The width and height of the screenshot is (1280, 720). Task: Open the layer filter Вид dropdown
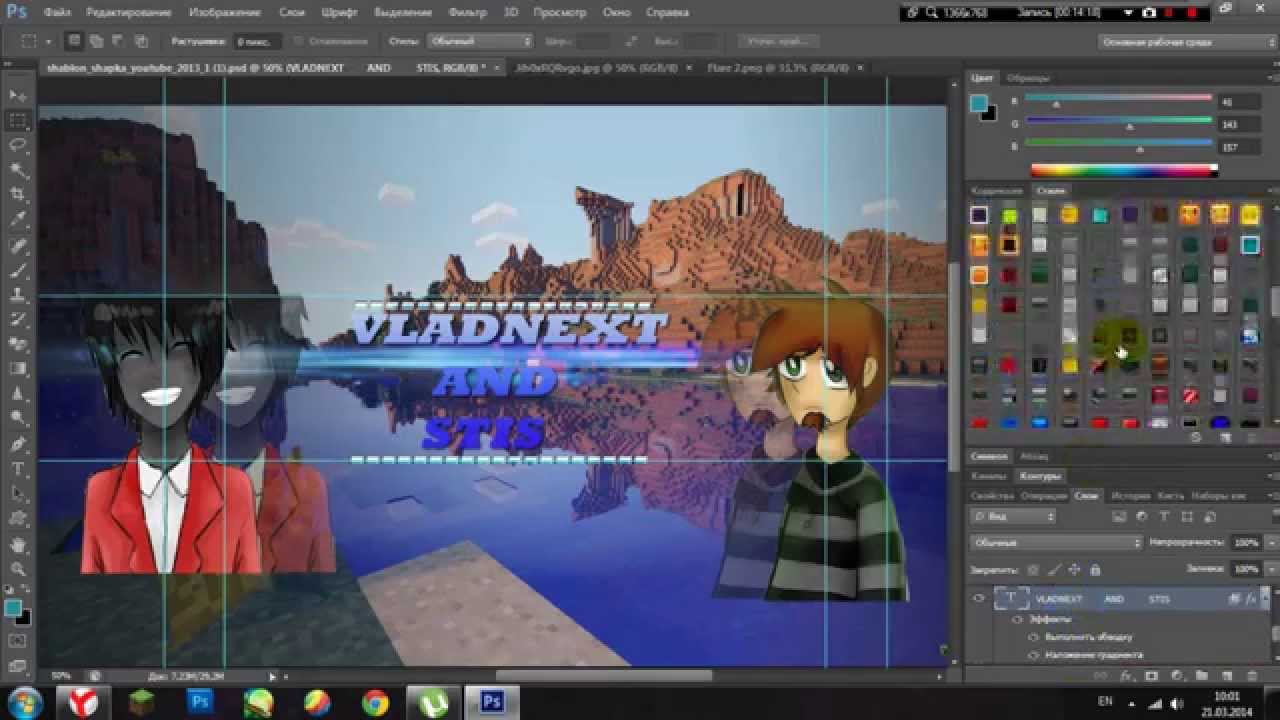1012,517
